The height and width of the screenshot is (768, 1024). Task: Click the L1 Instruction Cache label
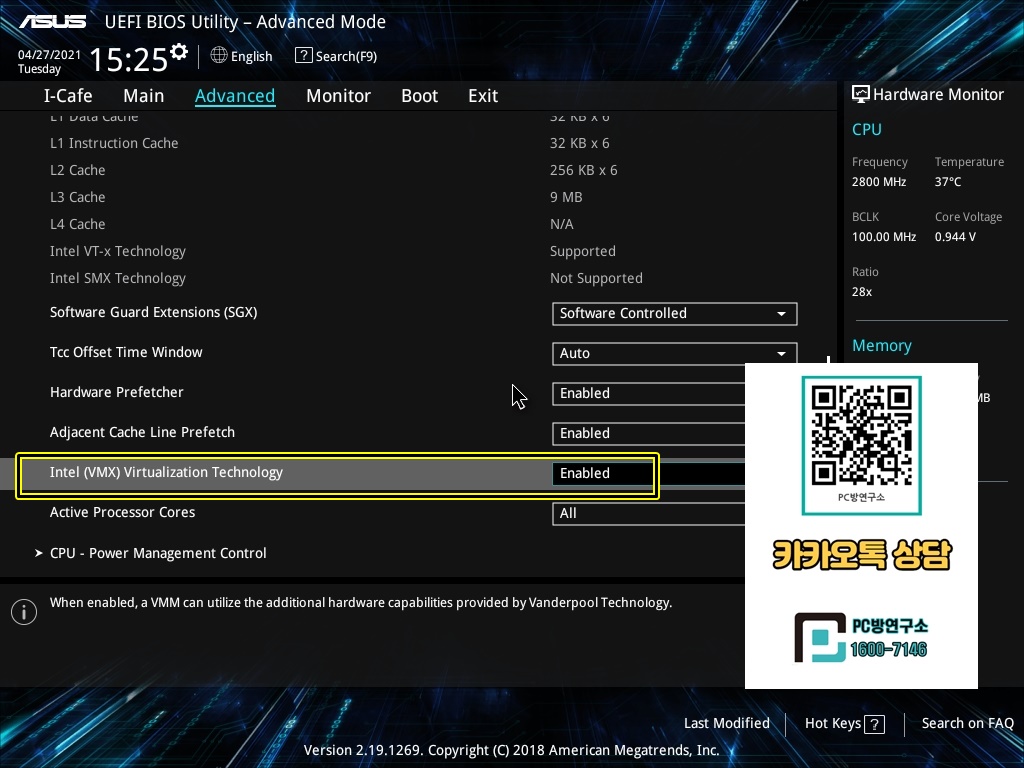tap(114, 143)
